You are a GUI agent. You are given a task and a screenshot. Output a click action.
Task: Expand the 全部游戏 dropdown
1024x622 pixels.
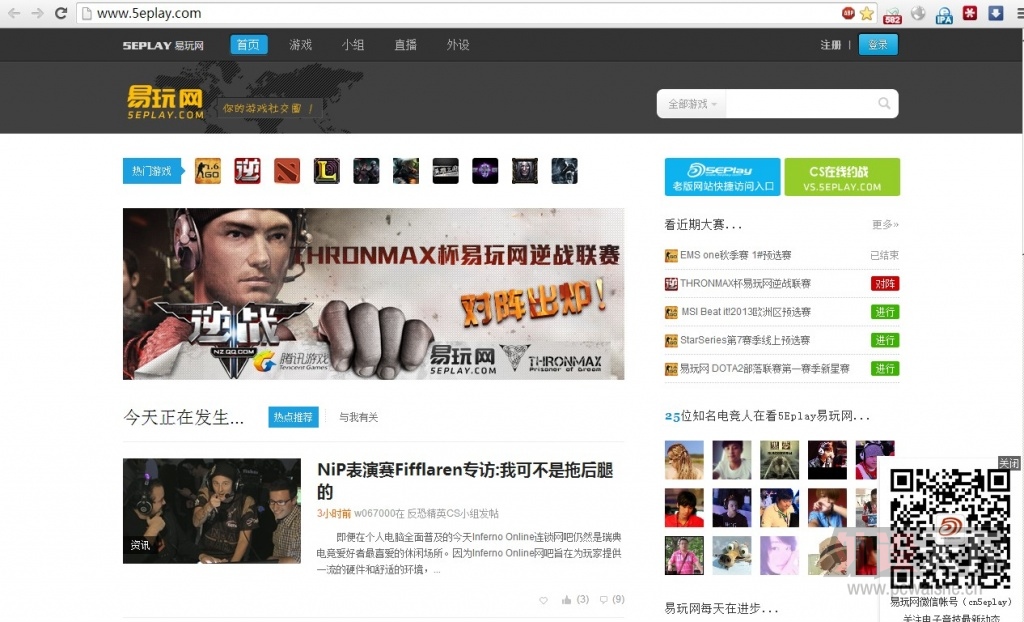click(692, 104)
